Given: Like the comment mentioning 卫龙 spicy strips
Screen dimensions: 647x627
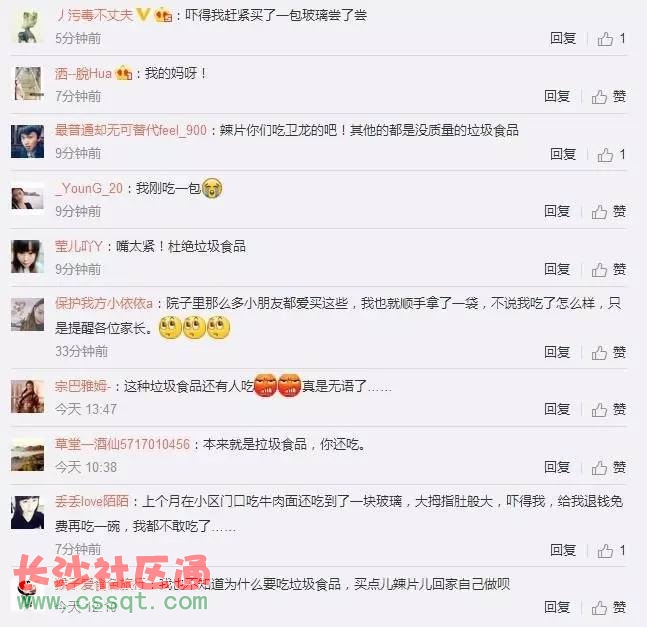Looking at the screenshot, I should [612, 154].
